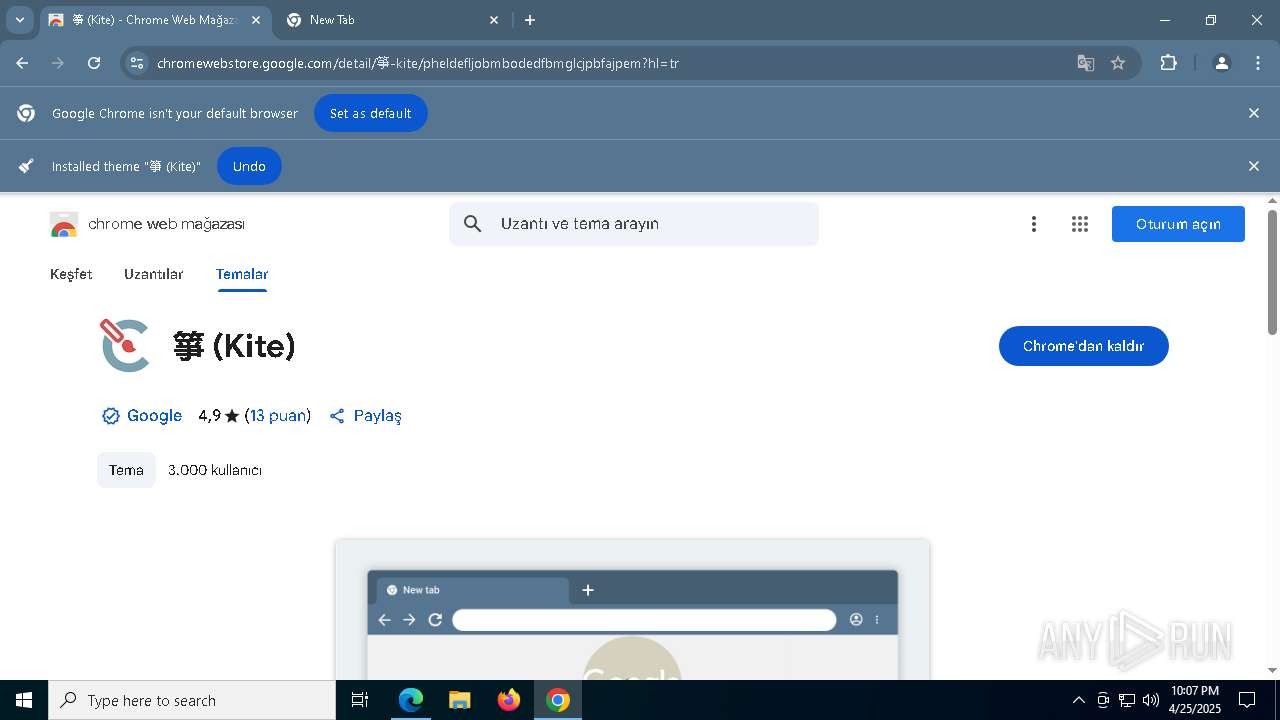Screen dimensions: 1280x720
Task: Open the translate page icon
Action: click(x=1085, y=63)
